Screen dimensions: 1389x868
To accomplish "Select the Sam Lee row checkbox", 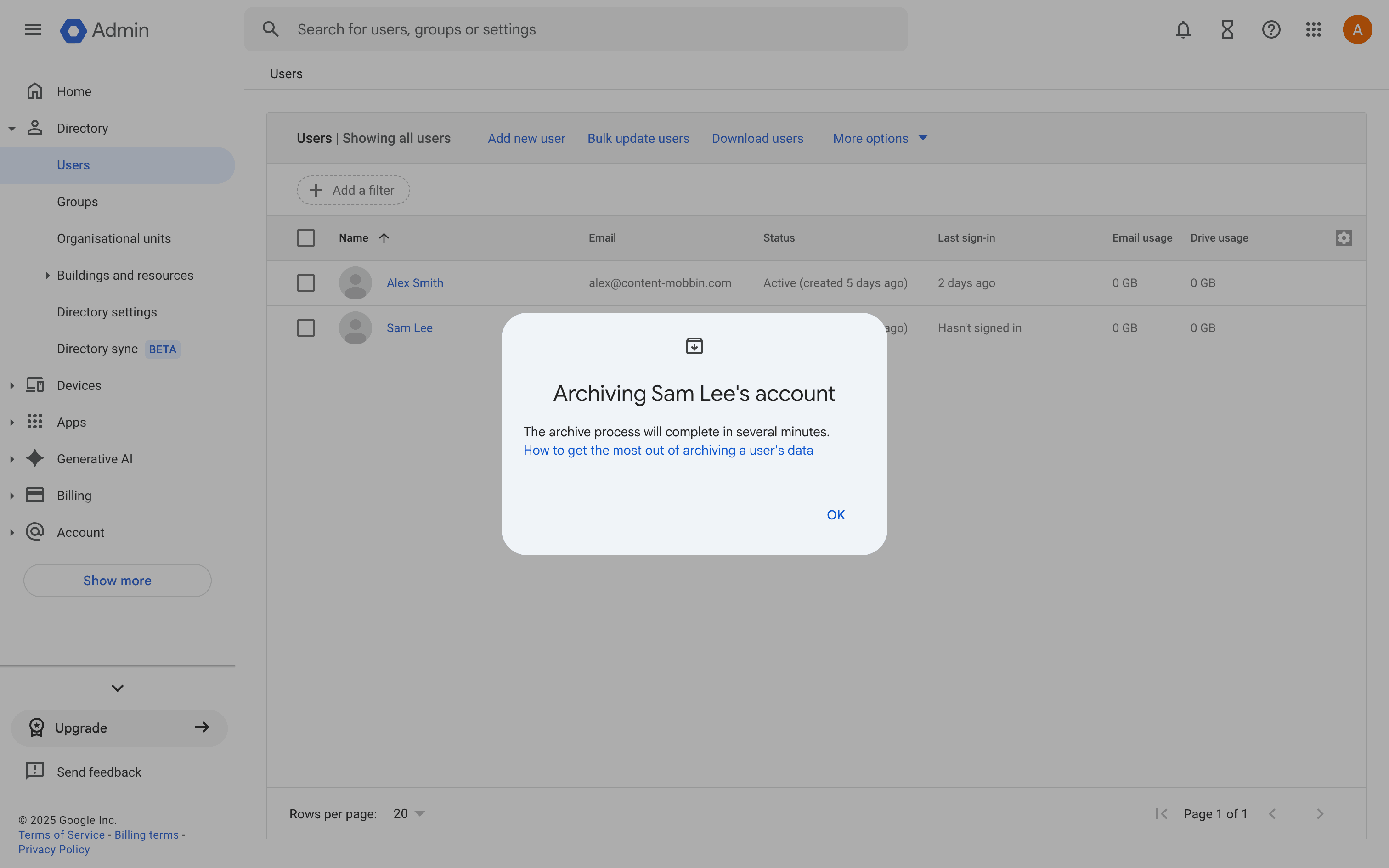I will (305, 328).
